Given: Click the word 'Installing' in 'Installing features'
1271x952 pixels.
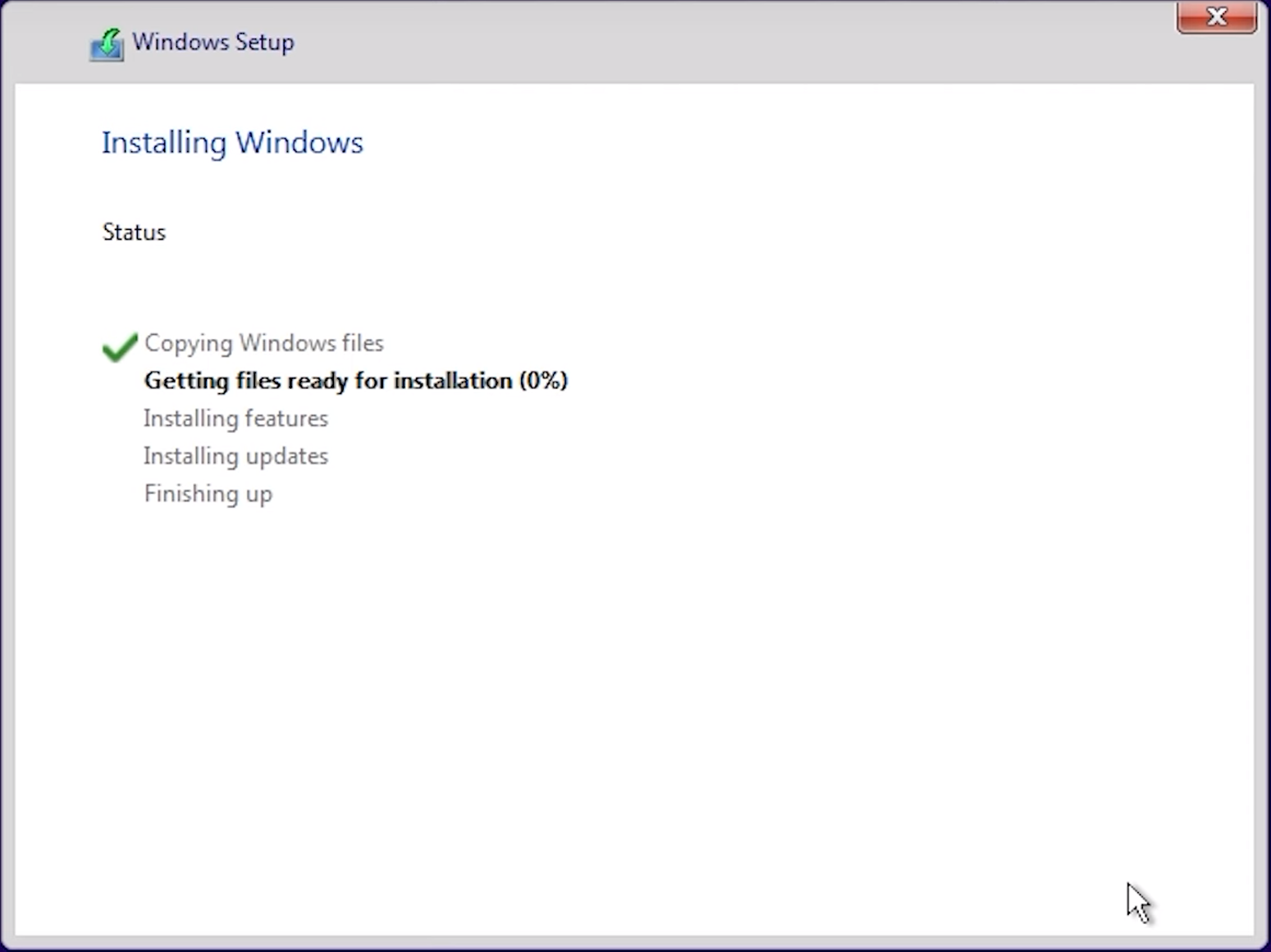Looking at the screenshot, I should click(x=190, y=419).
